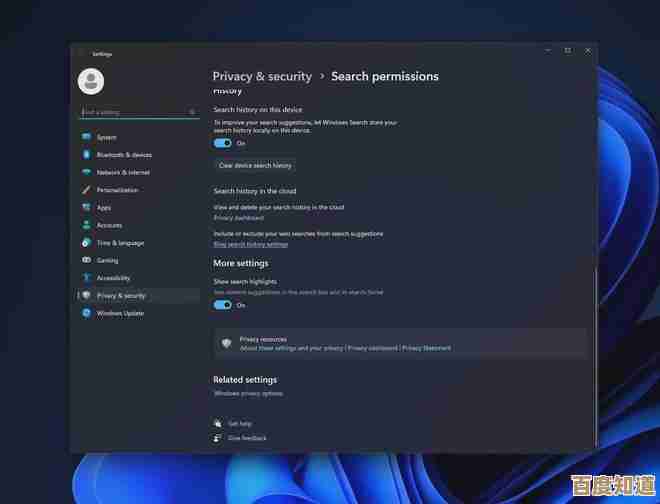Click the Accessibility icon
Viewport: 660px width, 504px height.
(86, 277)
